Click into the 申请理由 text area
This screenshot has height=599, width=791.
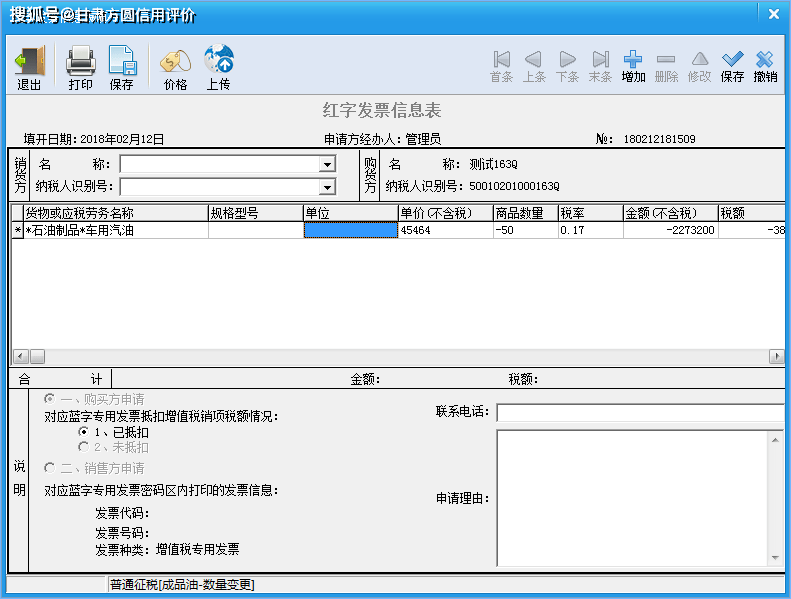(x=632, y=497)
